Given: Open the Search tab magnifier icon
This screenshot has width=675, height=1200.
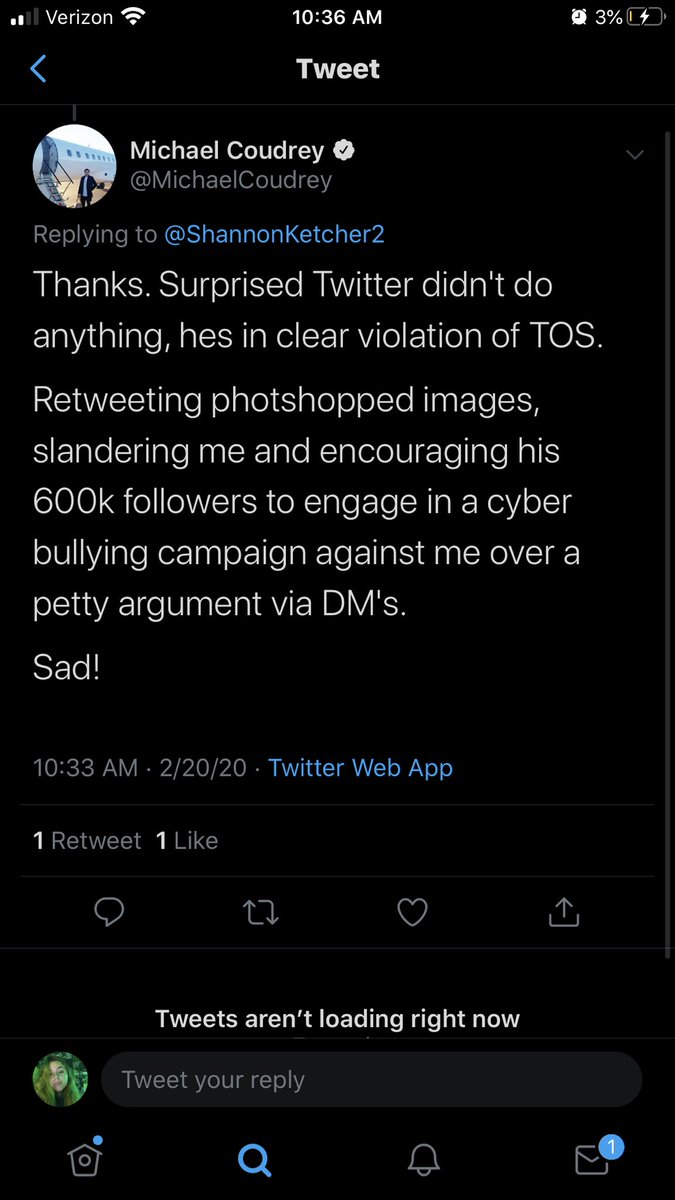Looking at the screenshot, I should tap(254, 1159).
